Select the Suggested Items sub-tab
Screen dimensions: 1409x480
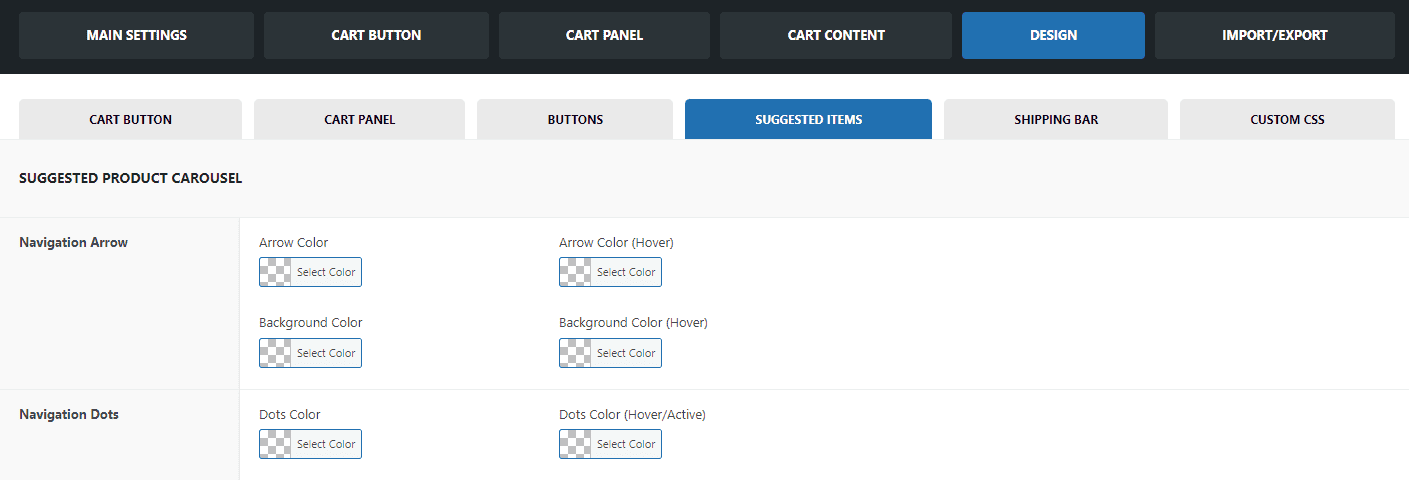(x=808, y=119)
